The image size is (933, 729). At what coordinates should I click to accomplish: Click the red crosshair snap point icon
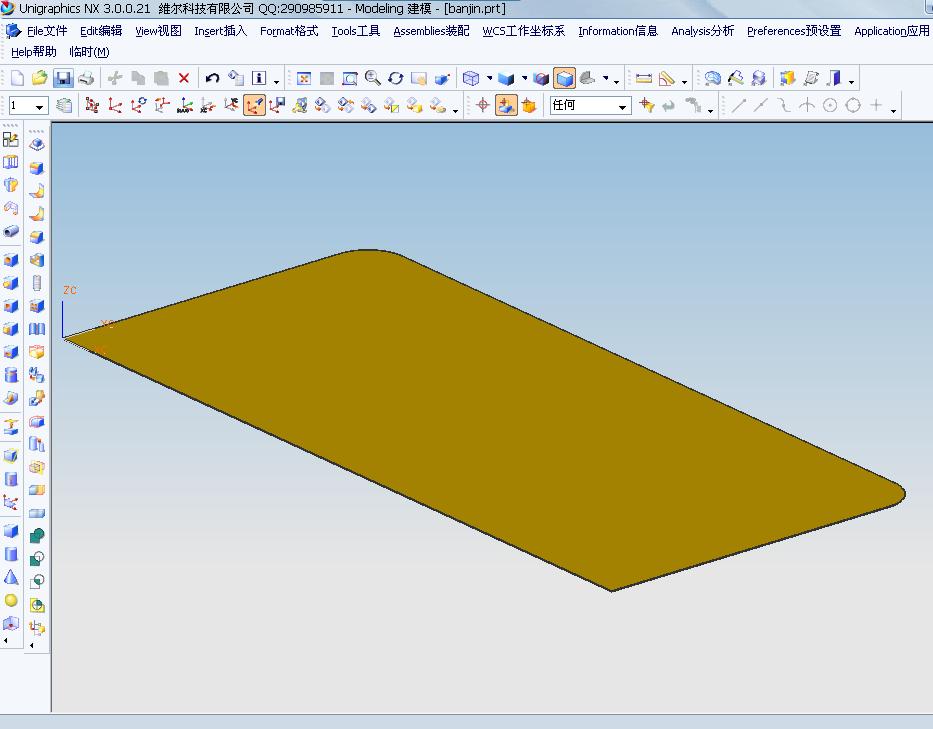[x=483, y=106]
